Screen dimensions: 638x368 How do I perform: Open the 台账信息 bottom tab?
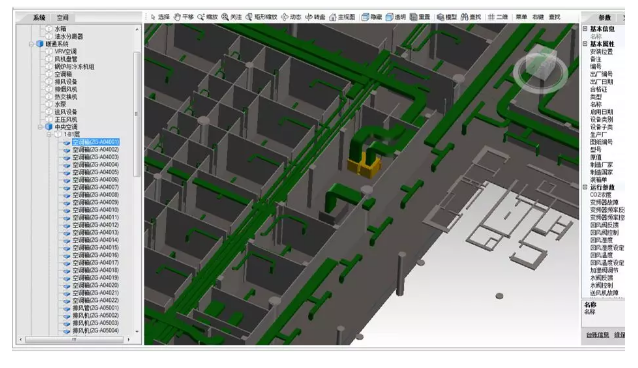pos(598,335)
